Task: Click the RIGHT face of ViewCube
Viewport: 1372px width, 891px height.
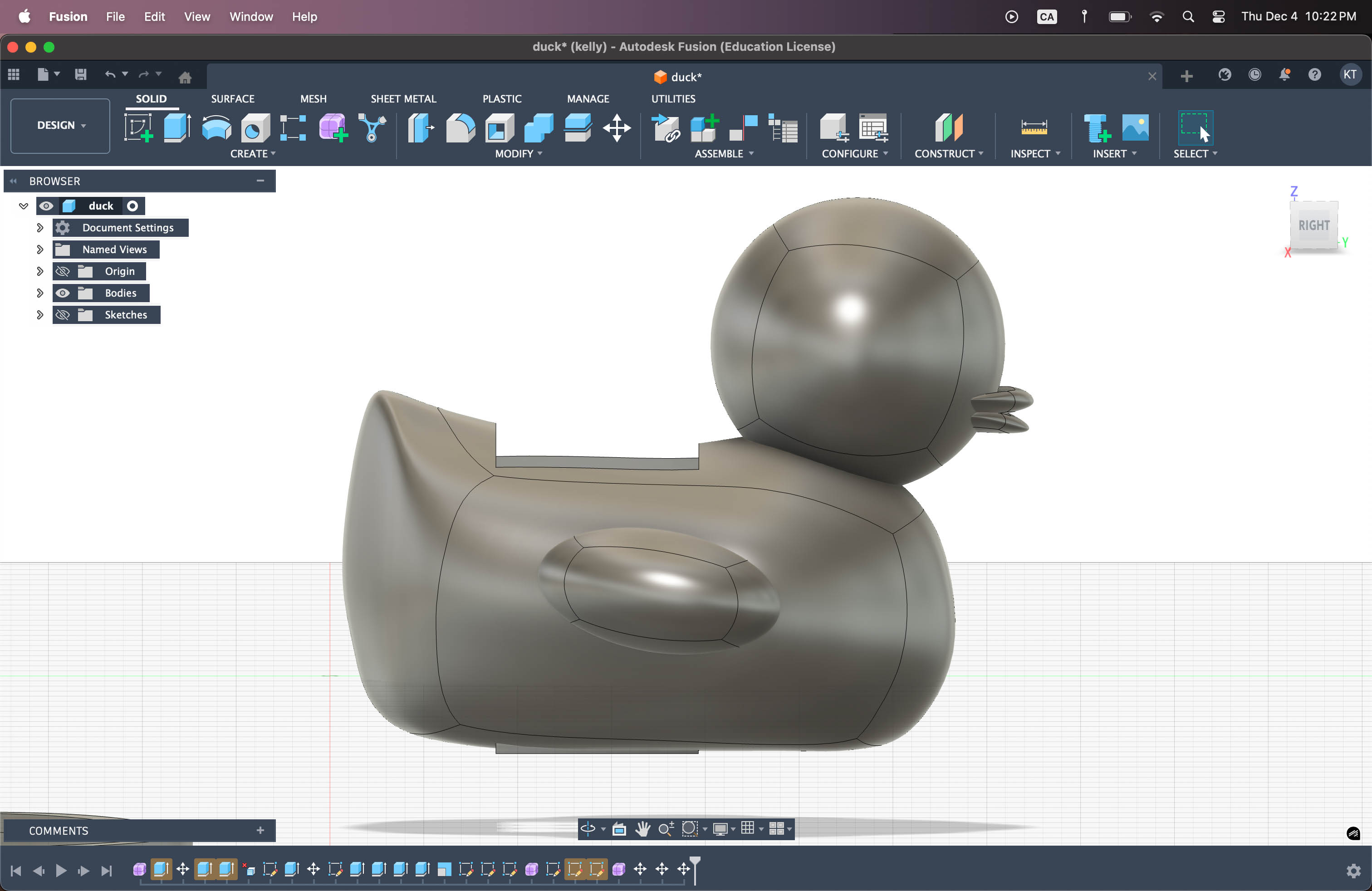Action: 1313,225
